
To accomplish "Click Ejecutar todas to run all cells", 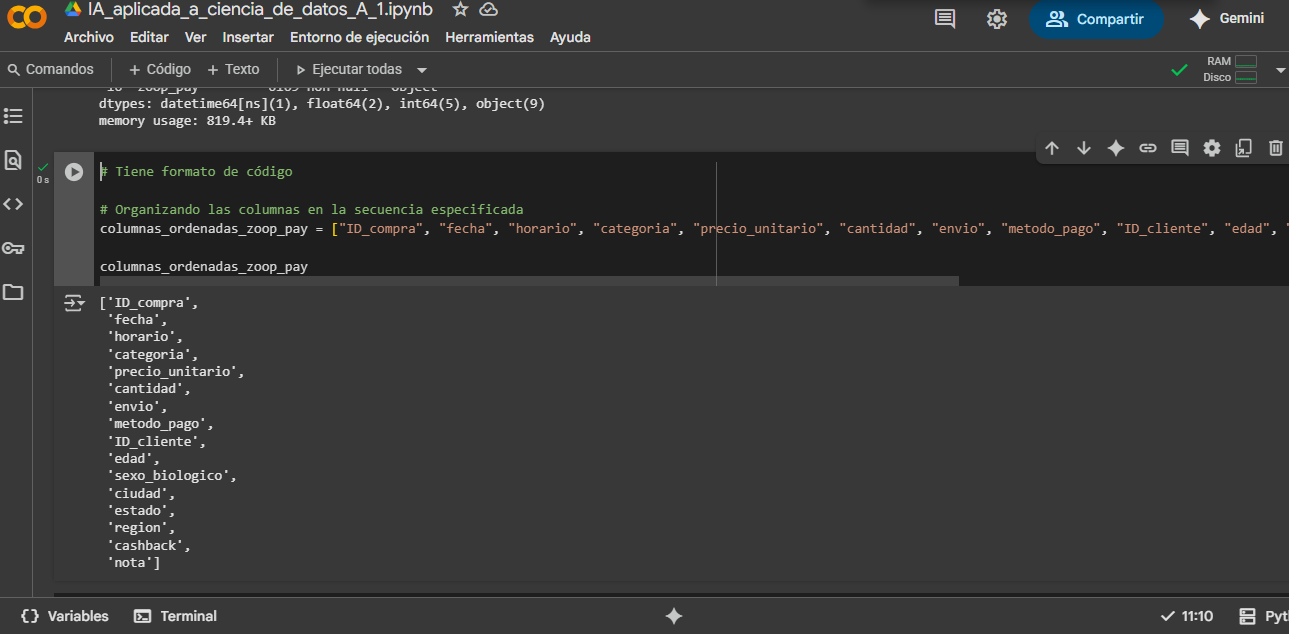I will pyautogui.click(x=349, y=69).
